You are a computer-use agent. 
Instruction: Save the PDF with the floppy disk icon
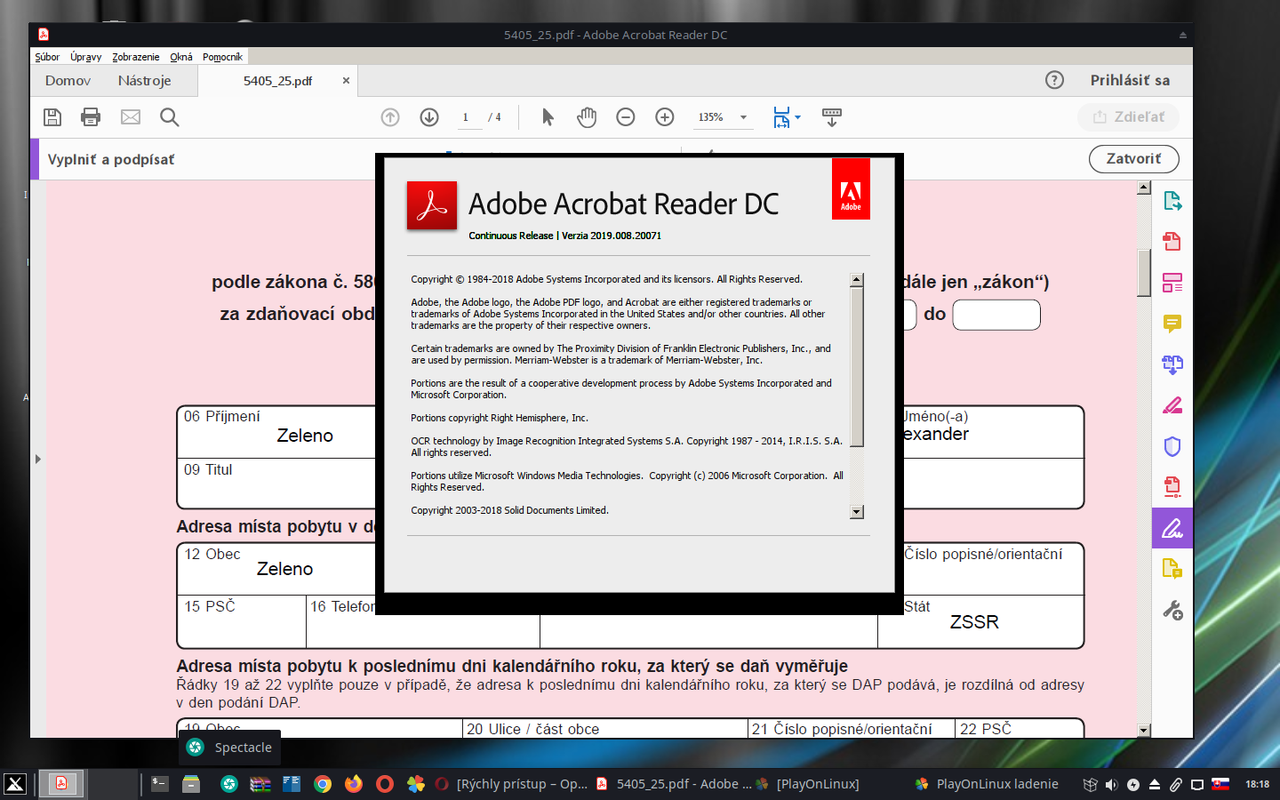52,117
